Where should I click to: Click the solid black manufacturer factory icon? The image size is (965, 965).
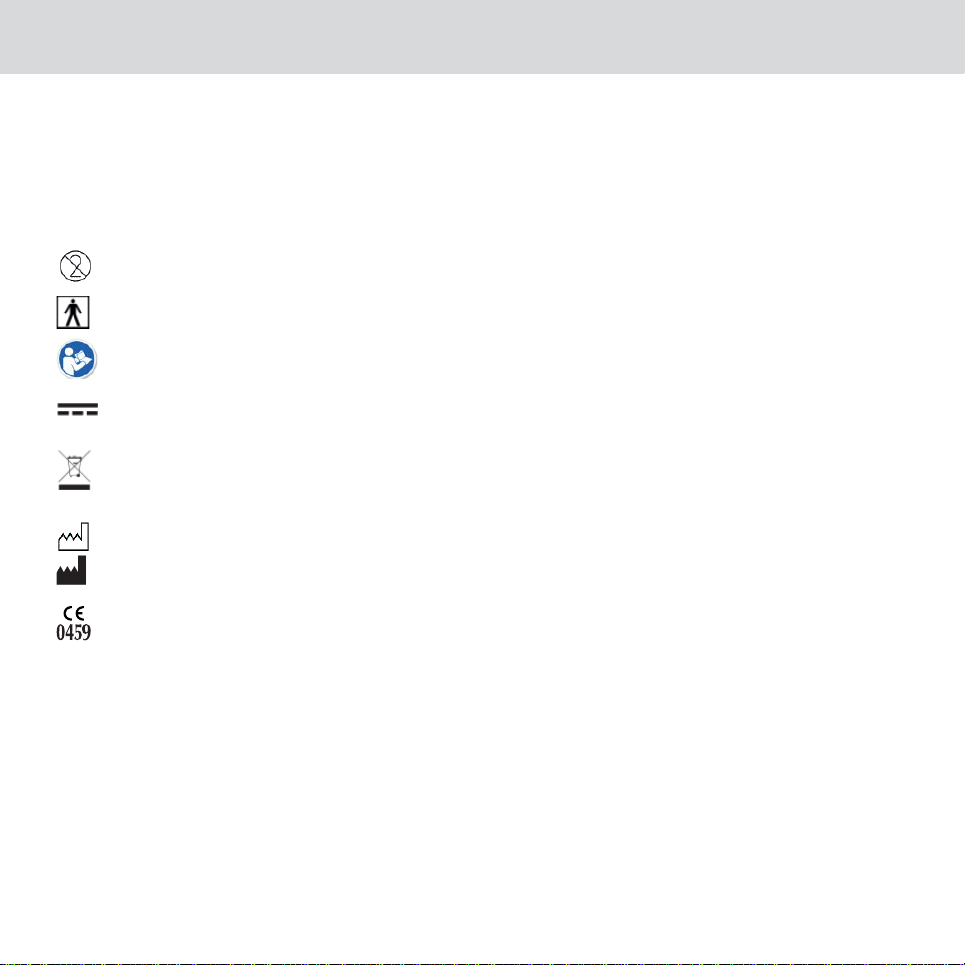pos(71,570)
